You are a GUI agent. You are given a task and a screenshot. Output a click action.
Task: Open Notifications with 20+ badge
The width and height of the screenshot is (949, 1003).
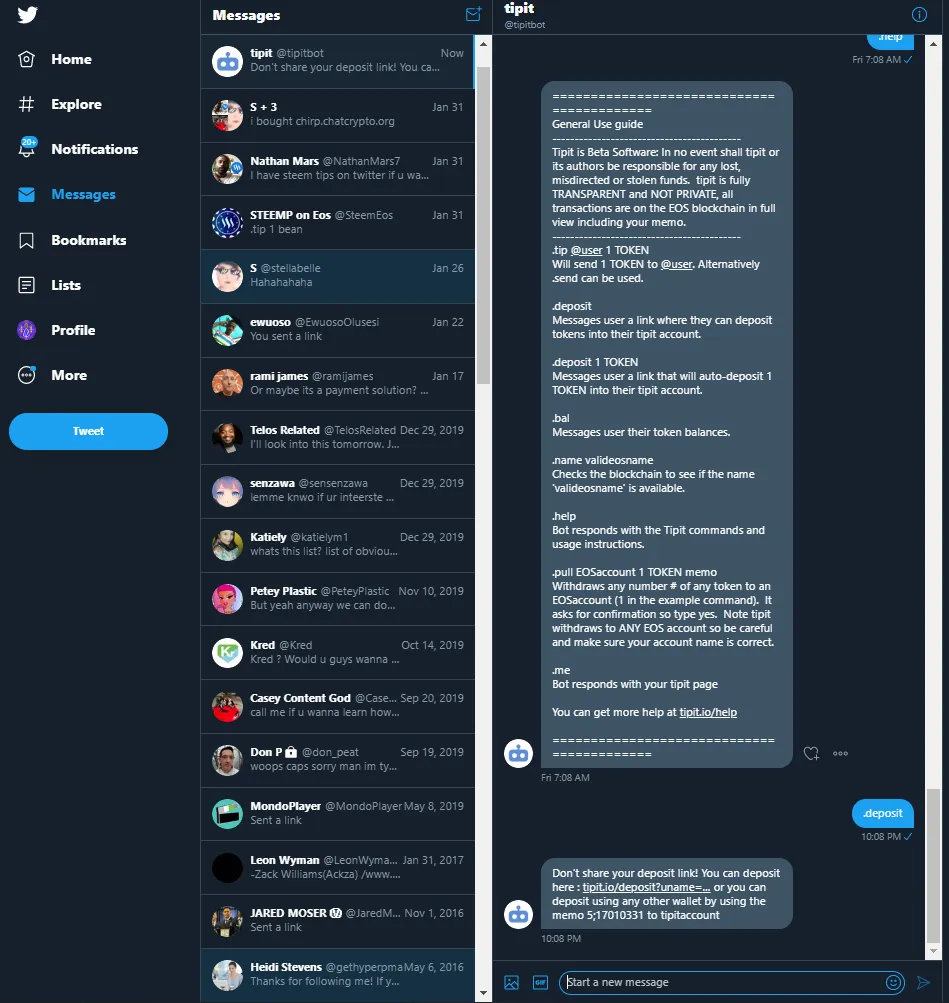click(79, 149)
